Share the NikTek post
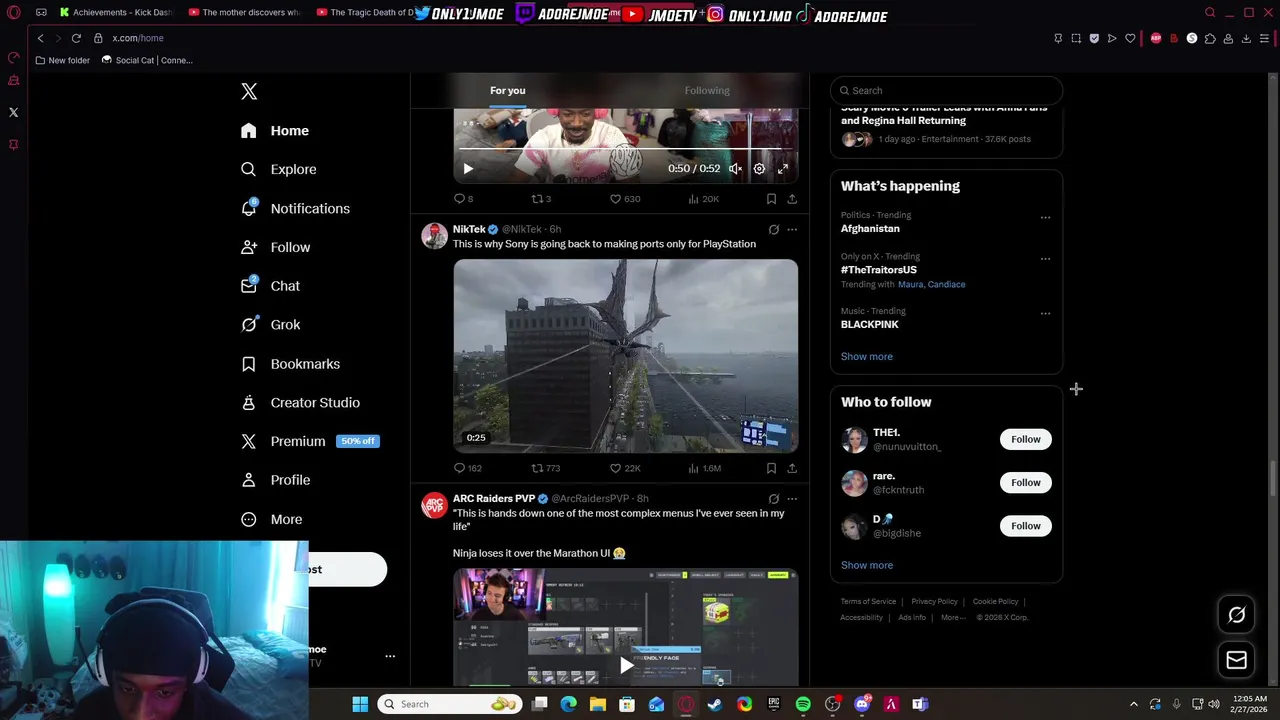The width and height of the screenshot is (1280, 720). pyautogui.click(x=792, y=468)
